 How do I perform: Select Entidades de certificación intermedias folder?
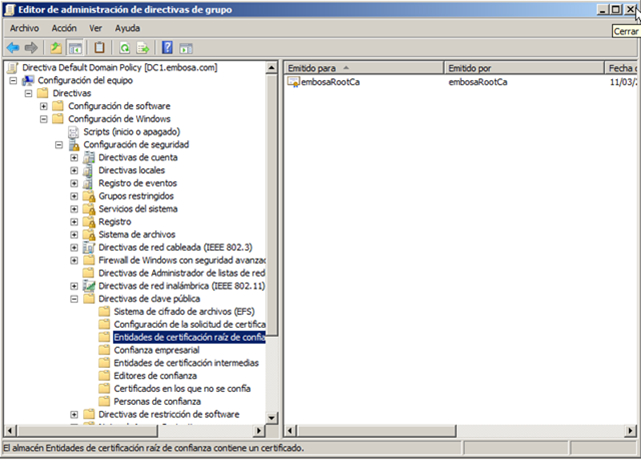click(186, 362)
